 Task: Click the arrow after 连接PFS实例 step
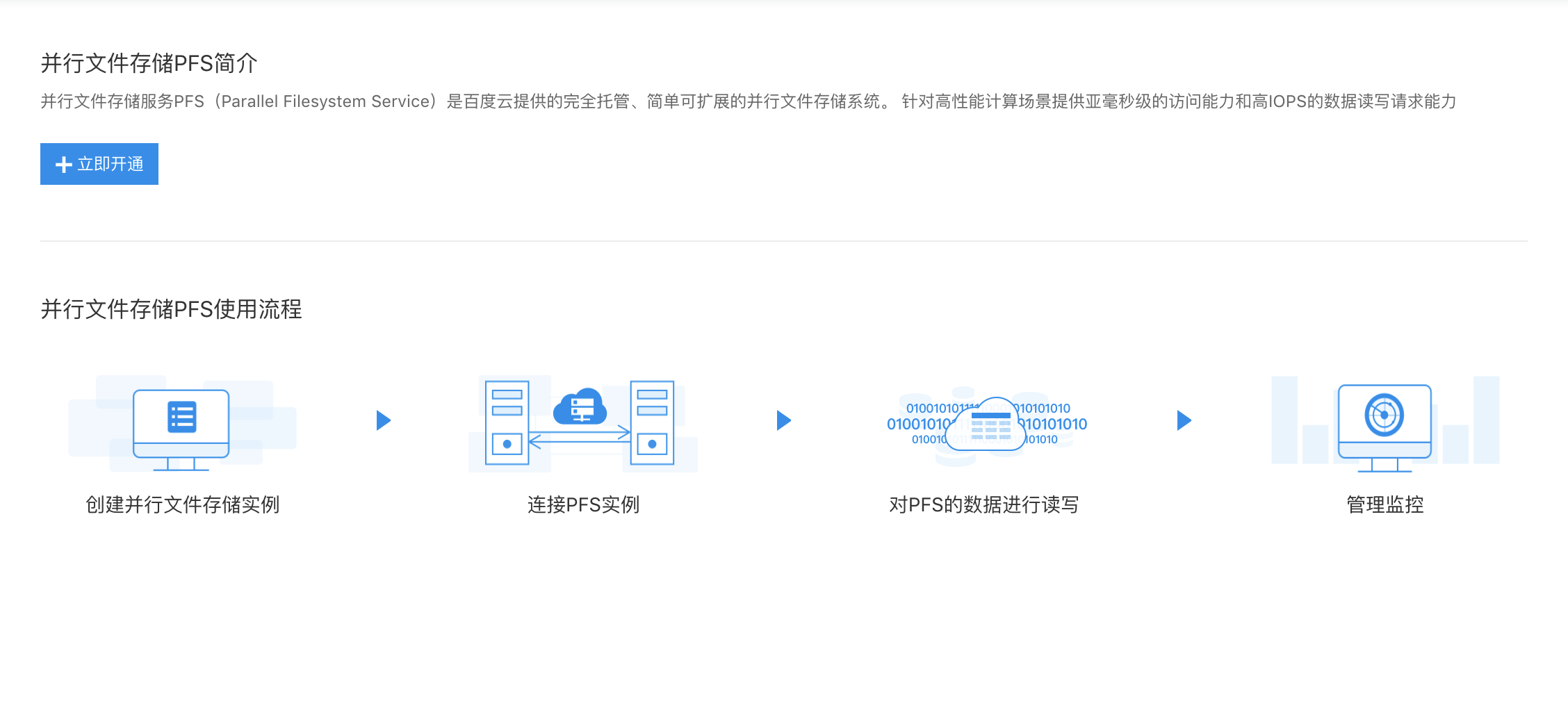[784, 420]
